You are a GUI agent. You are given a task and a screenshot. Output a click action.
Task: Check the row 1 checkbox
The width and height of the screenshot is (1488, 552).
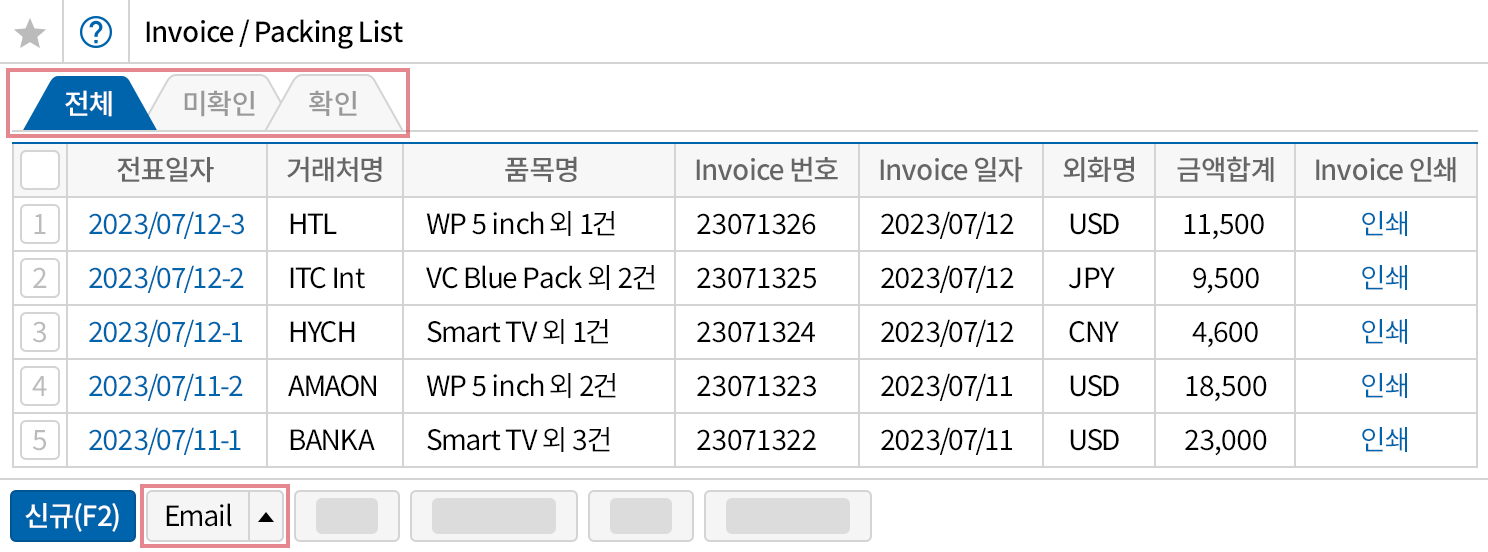tap(40, 224)
